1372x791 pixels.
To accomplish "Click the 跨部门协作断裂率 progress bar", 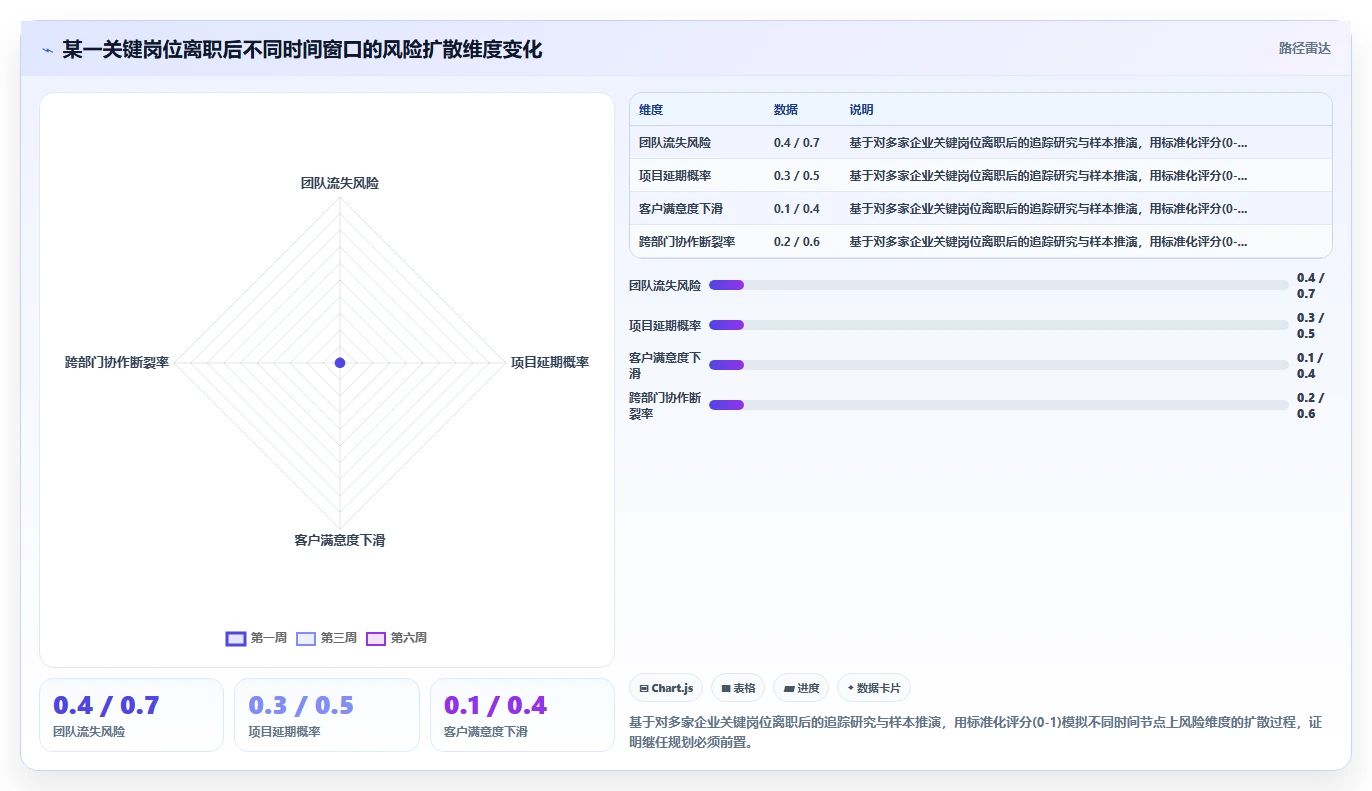I will (999, 405).
